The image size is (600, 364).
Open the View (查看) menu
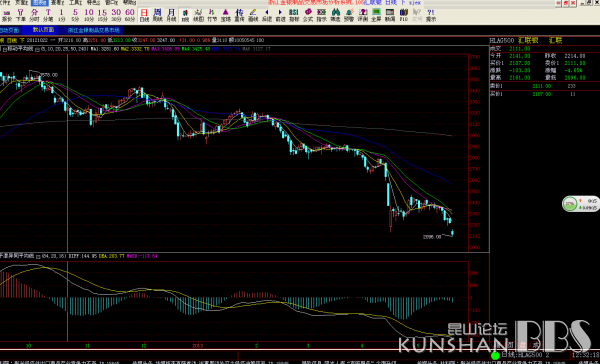click(x=57, y=3)
